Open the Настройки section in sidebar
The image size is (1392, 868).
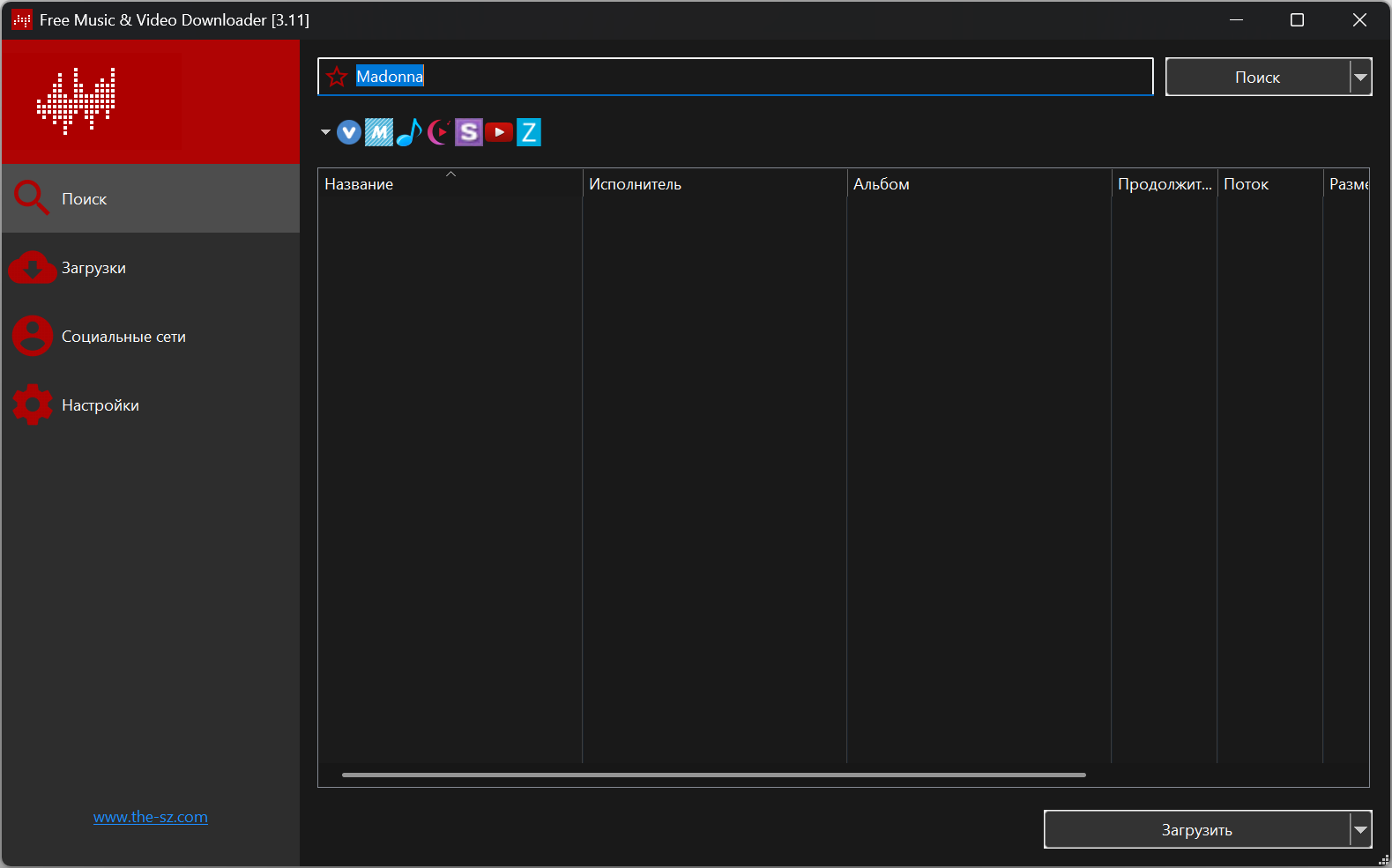(151, 404)
